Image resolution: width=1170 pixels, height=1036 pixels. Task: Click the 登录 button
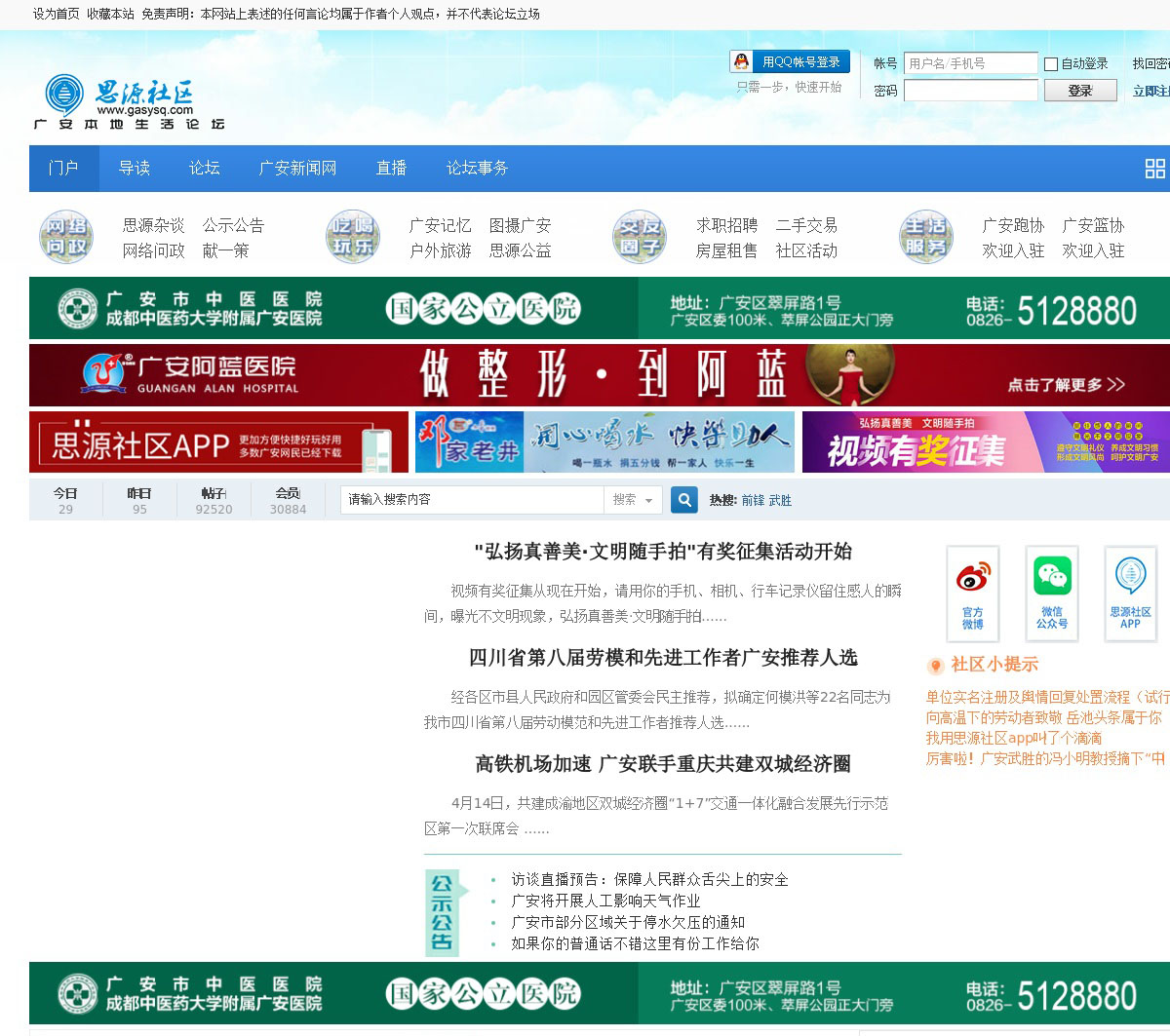[x=1079, y=91]
